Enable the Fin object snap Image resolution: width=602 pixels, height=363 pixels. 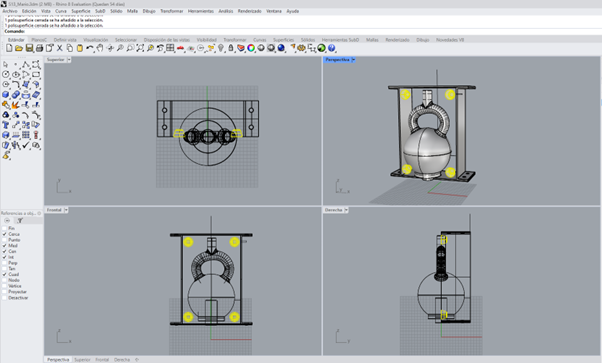pyautogui.click(x=5, y=228)
